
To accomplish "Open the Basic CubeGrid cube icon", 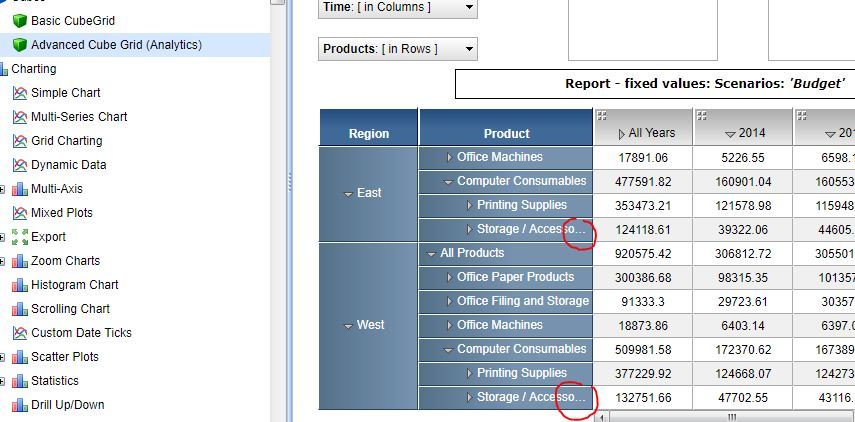I will pos(20,21).
